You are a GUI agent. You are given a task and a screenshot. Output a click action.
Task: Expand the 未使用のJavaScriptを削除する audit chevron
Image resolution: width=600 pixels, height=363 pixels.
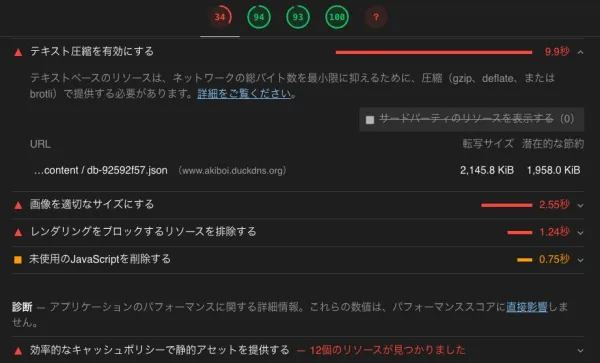580,260
